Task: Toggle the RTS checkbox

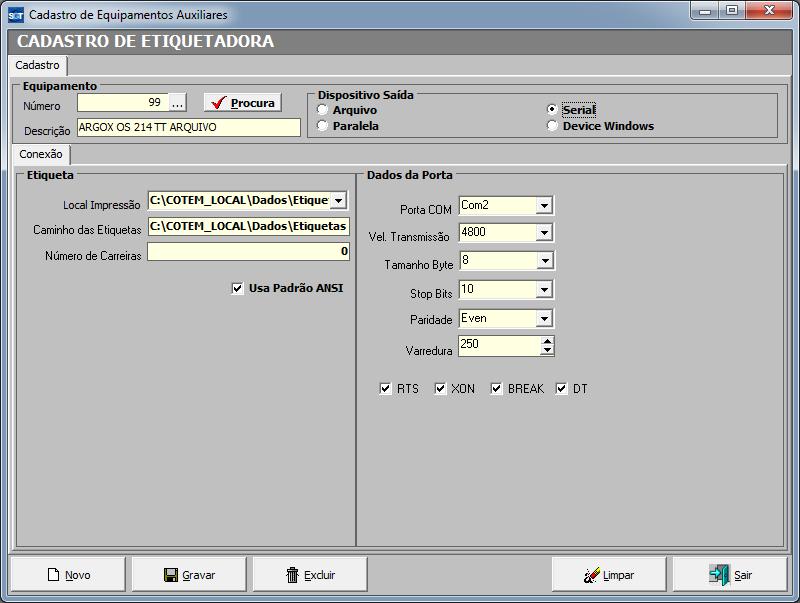Action: click(x=386, y=388)
